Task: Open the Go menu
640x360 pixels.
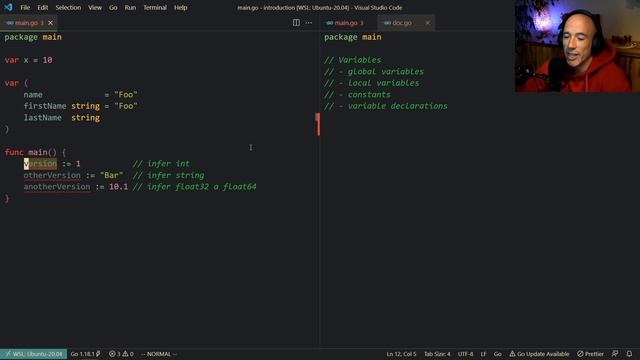Action: click(x=113, y=7)
